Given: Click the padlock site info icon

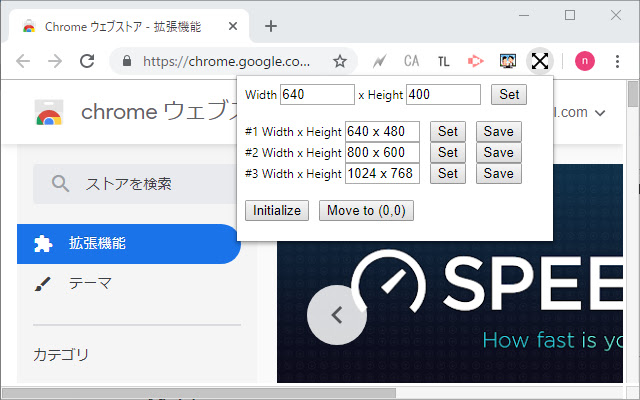Looking at the screenshot, I should click(127, 61).
